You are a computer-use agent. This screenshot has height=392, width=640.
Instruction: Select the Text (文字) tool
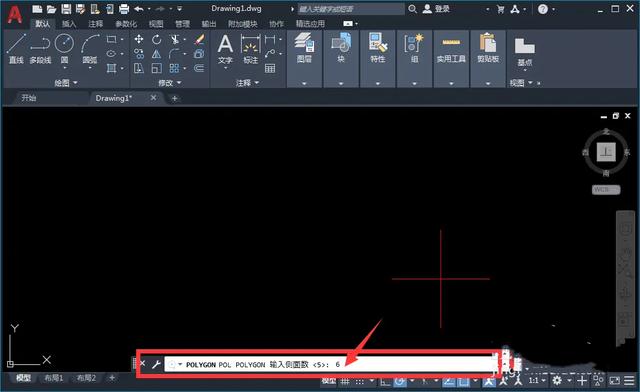point(225,49)
